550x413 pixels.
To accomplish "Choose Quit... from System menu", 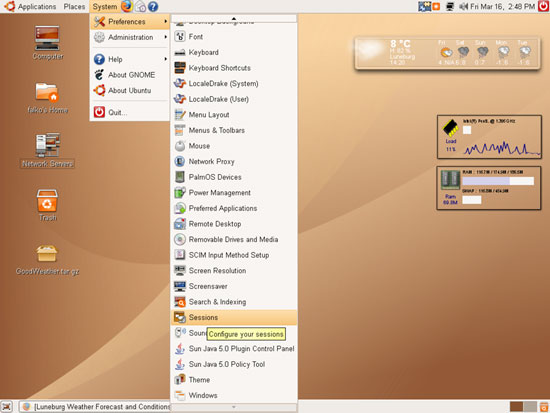I will coord(130,112).
